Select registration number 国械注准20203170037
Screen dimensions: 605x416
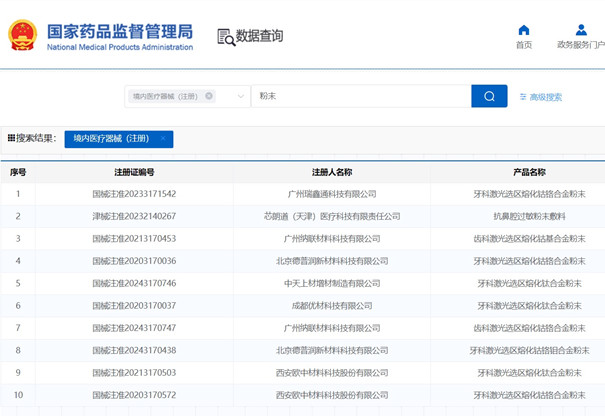click(x=134, y=306)
